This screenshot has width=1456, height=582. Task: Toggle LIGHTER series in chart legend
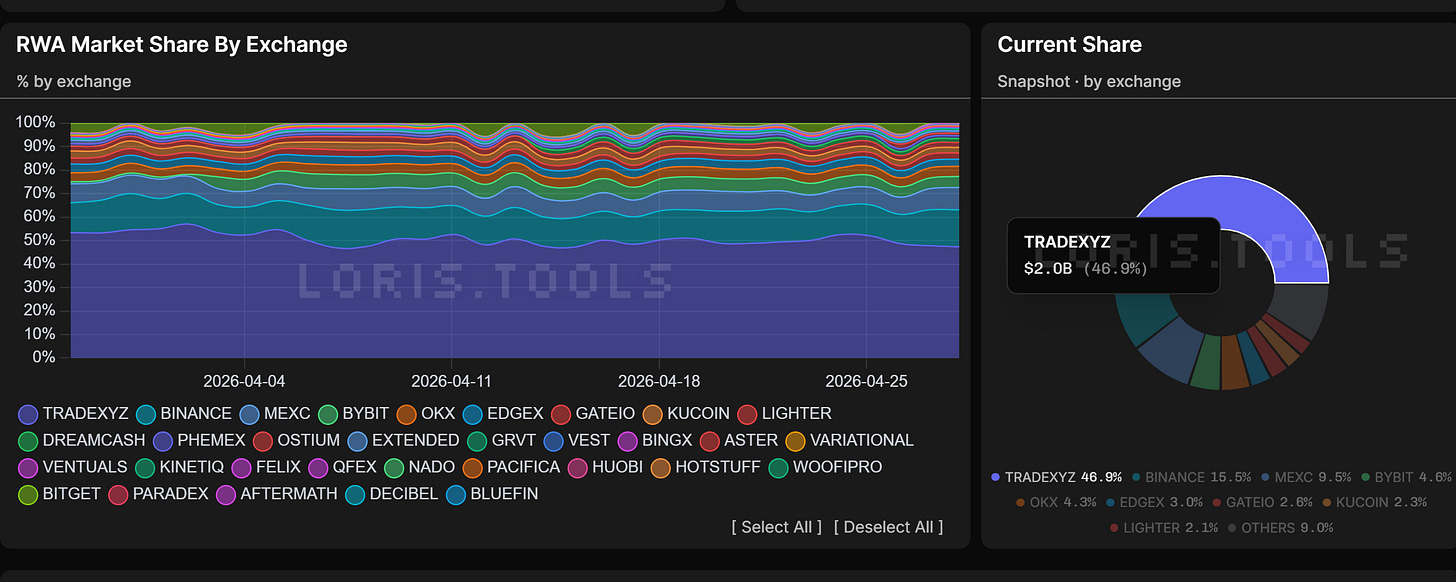[x=784, y=414]
